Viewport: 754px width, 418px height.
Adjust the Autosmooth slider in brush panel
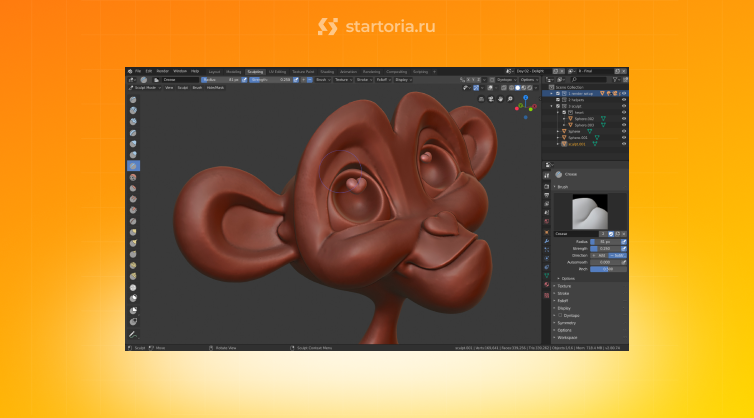pyautogui.click(x=605, y=262)
